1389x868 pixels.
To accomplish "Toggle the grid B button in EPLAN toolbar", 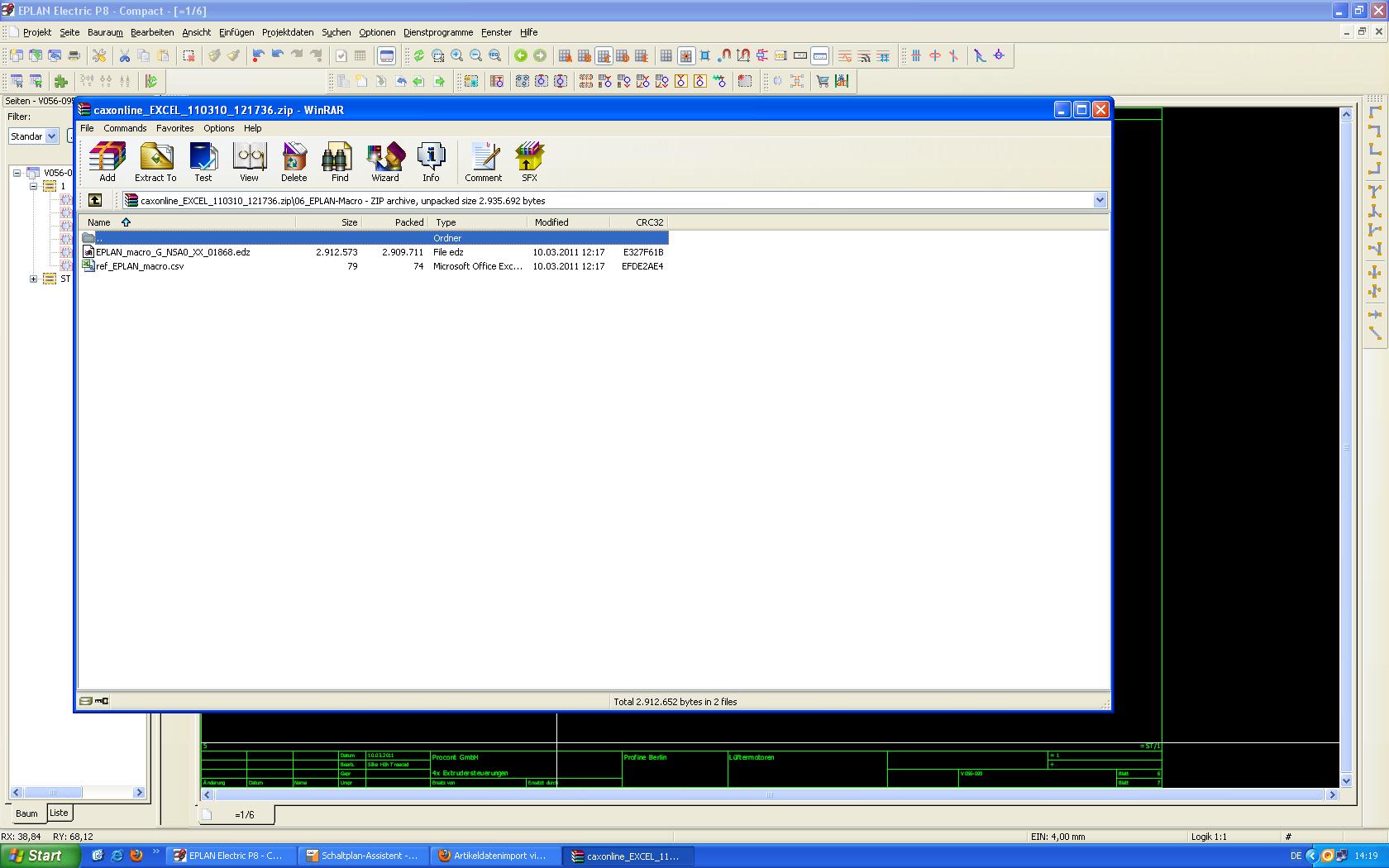I will coord(585,55).
